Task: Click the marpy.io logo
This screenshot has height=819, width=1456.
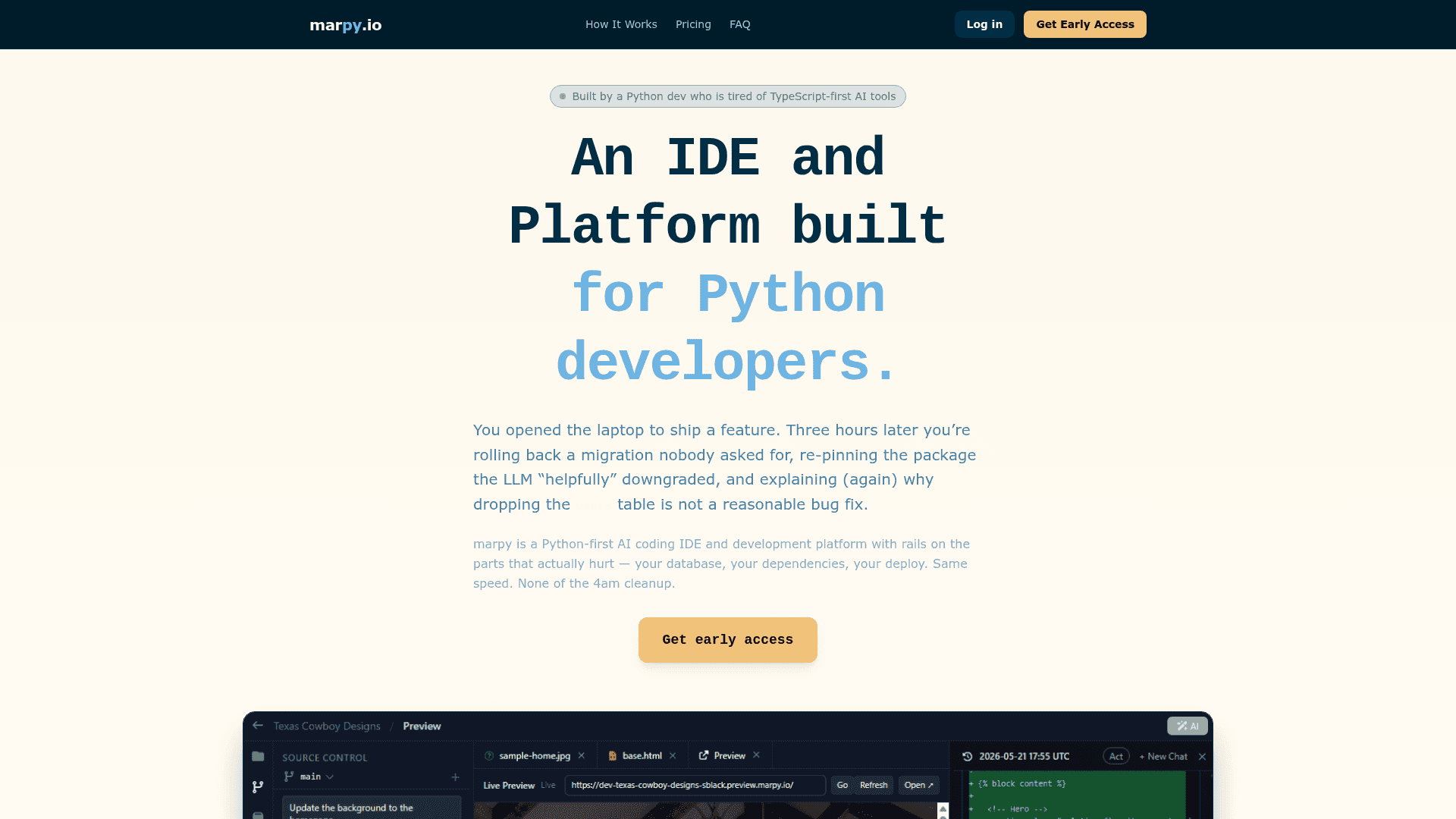Action: [x=346, y=25]
